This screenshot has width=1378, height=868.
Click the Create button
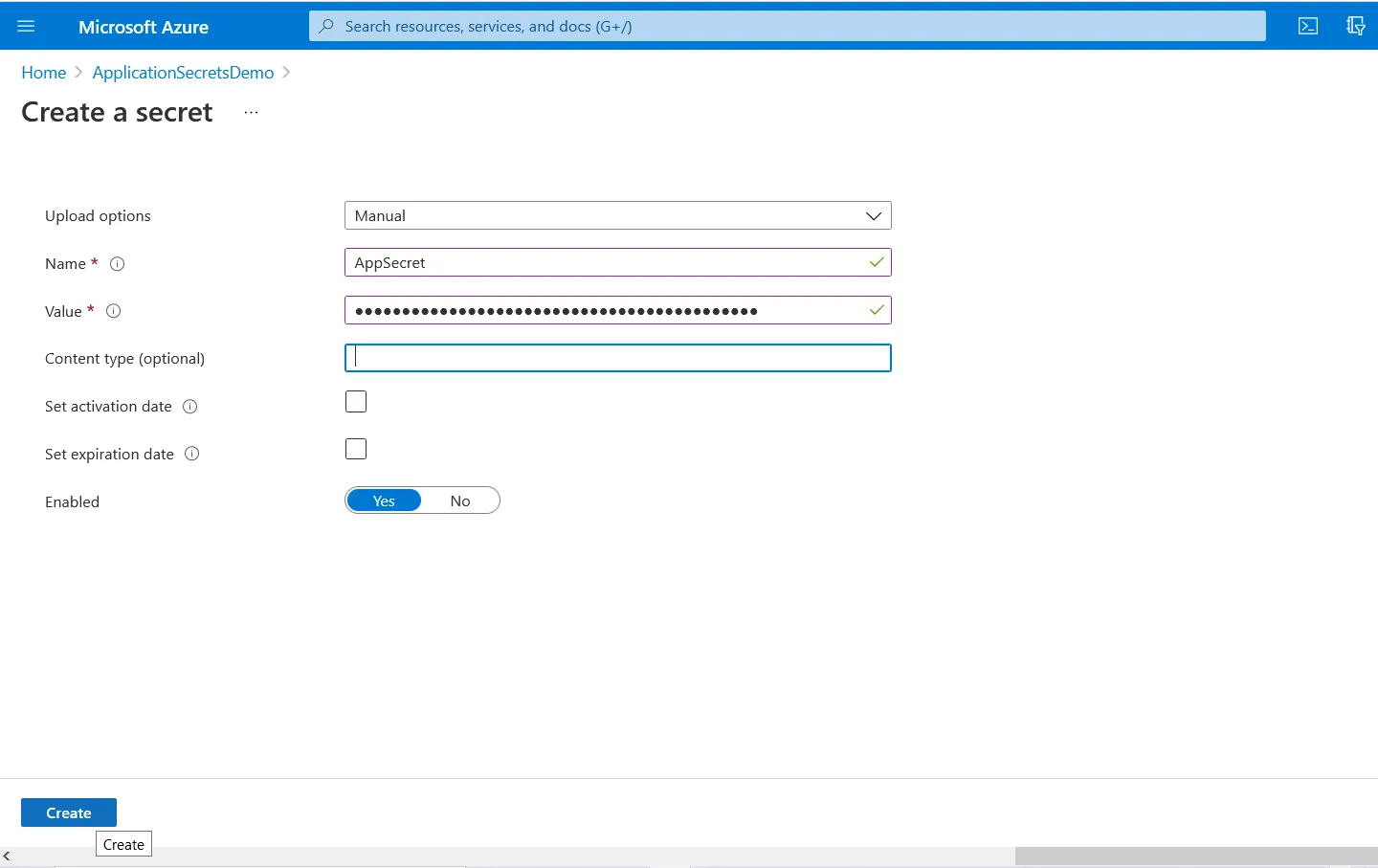pyautogui.click(x=69, y=813)
